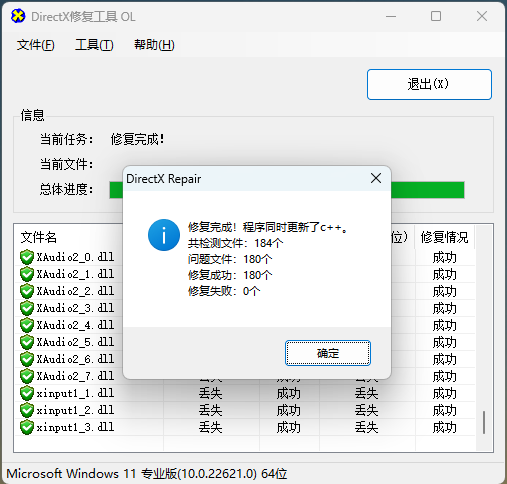Screen dimensions: 507x484
Task: Click the 文件名 column header
Action: tap(39, 237)
